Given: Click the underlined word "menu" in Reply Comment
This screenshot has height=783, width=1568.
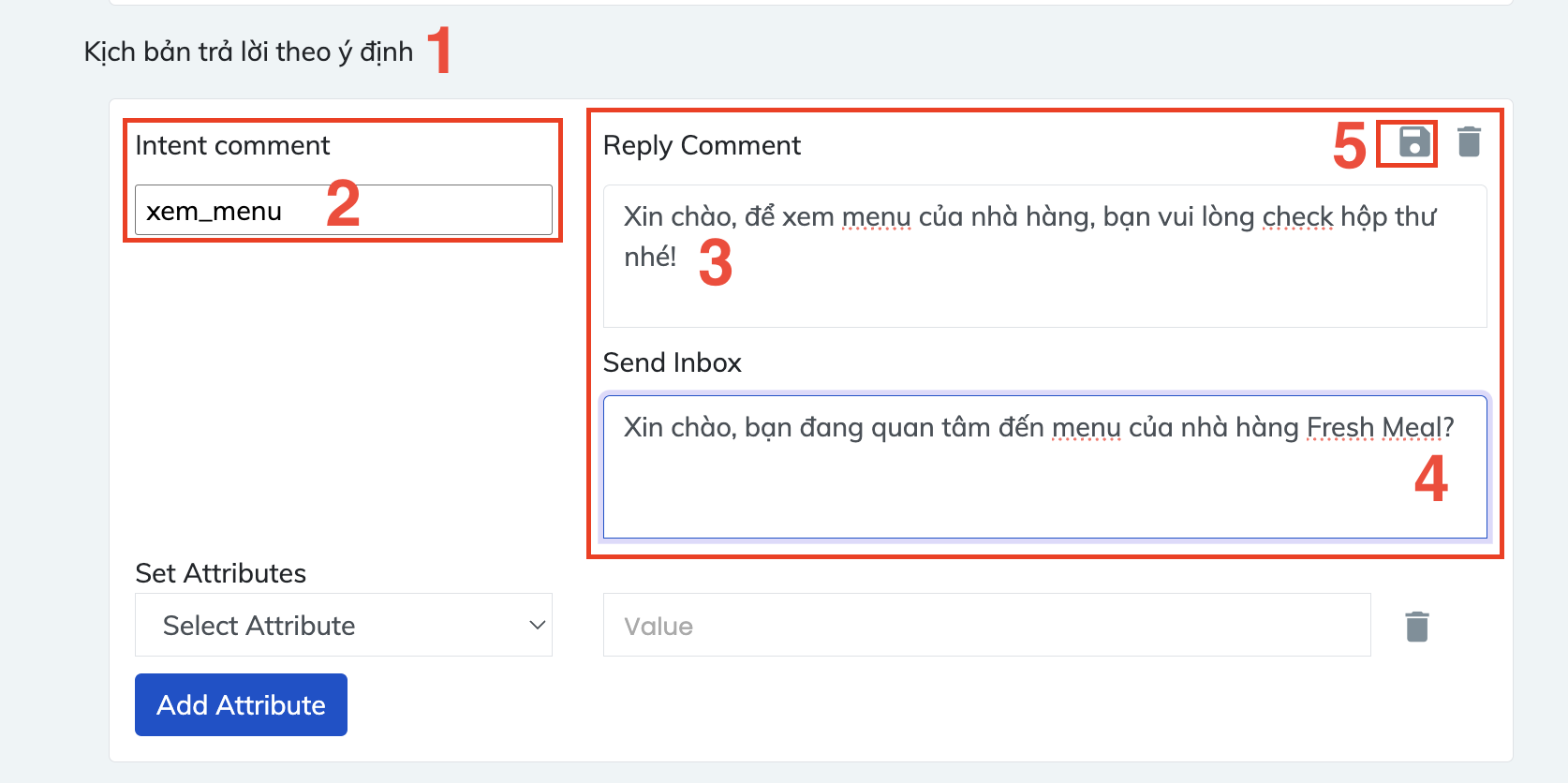Looking at the screenshot, I should (x=876, y=217).
